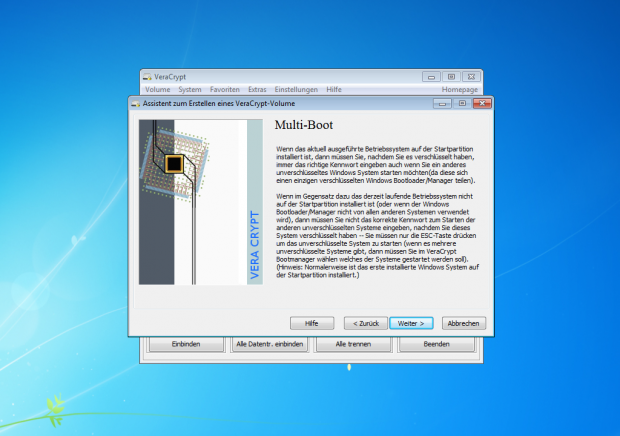
Task: Open the wizard's Hilfe button
Action: pyautogui.click(x=312, y=323)
